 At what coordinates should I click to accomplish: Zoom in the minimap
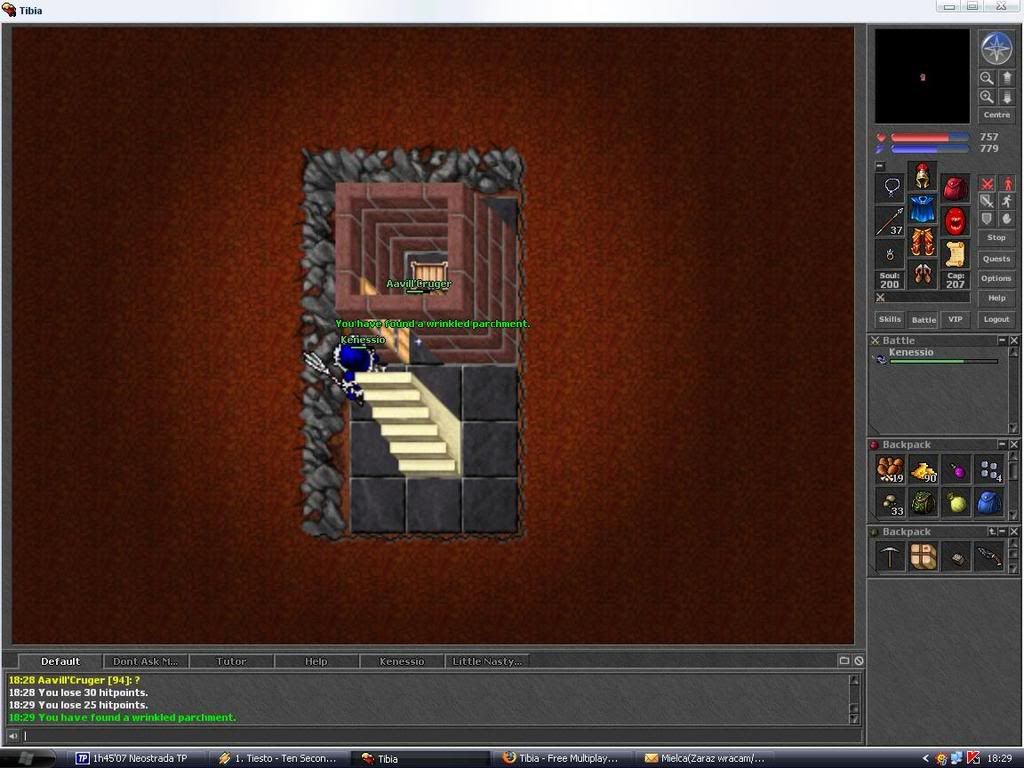click(987, 97)
